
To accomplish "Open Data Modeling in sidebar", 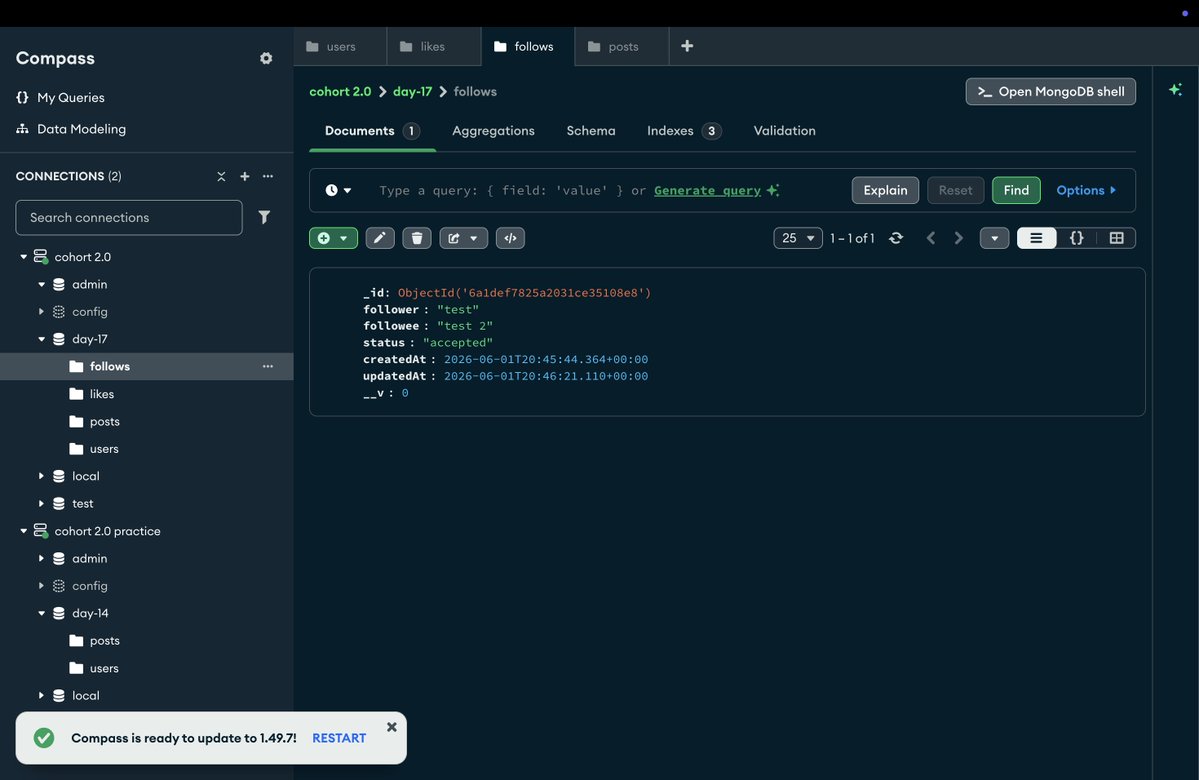I will pyautogui.click(x=71, y=128).
